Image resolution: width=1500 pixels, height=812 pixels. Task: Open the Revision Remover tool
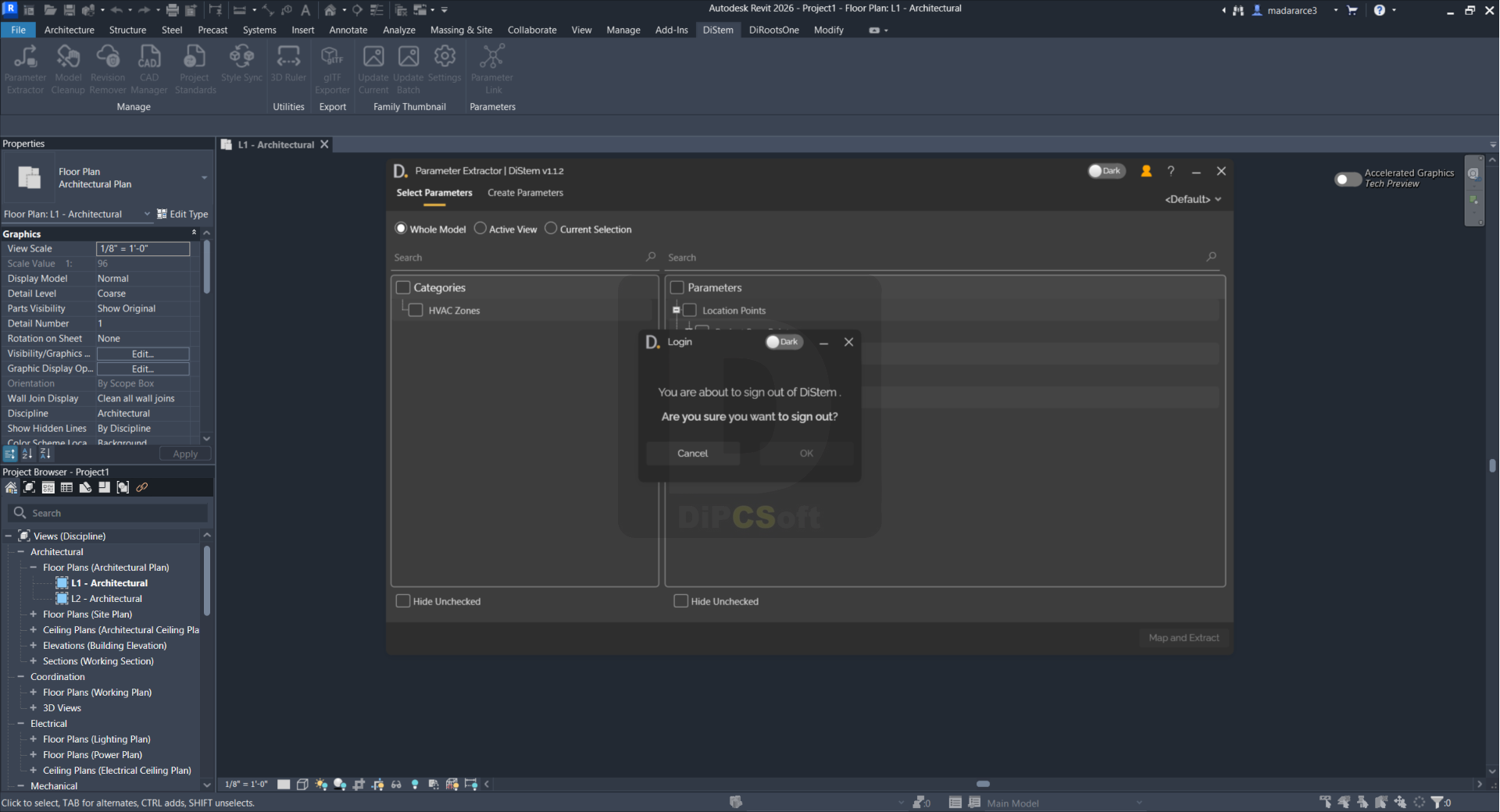(x=108, y=69)
